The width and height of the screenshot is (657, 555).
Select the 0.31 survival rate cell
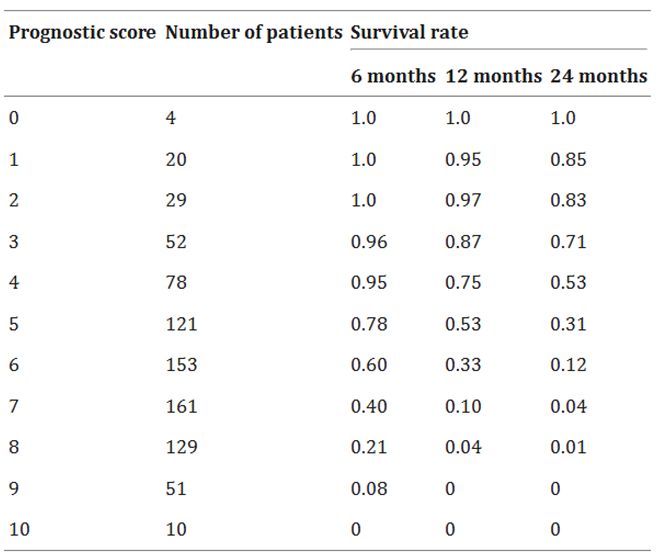568,324
